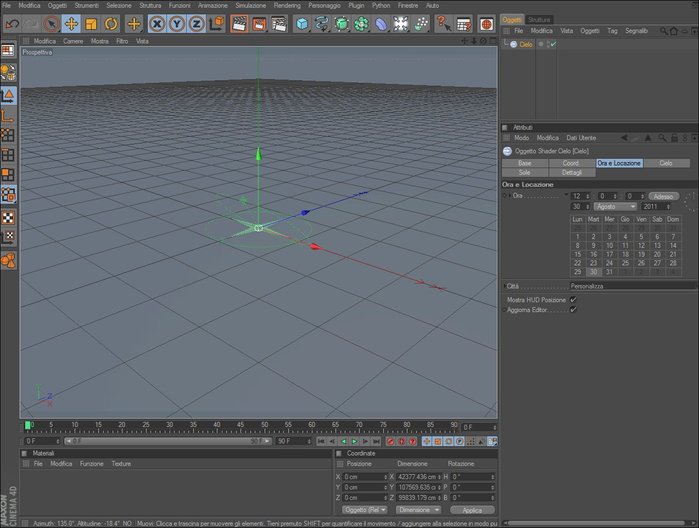Expand the Città parameter
The width and height of the screenshot is (699, 528).
(x=505, y=286)
